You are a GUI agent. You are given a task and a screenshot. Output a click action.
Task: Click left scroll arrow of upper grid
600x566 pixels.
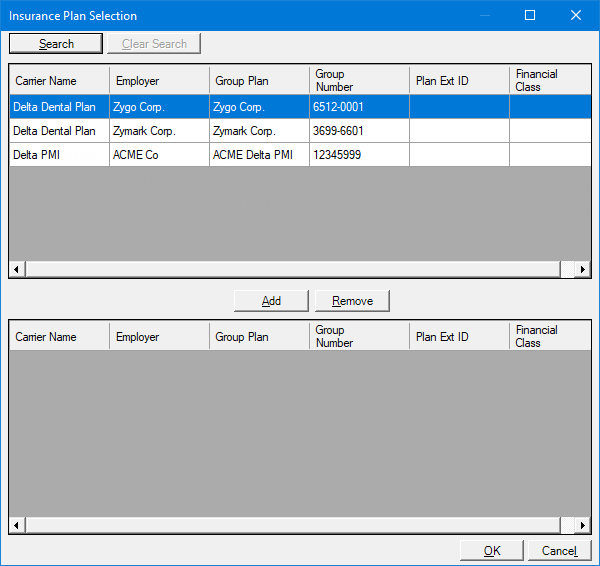[16, 269]
